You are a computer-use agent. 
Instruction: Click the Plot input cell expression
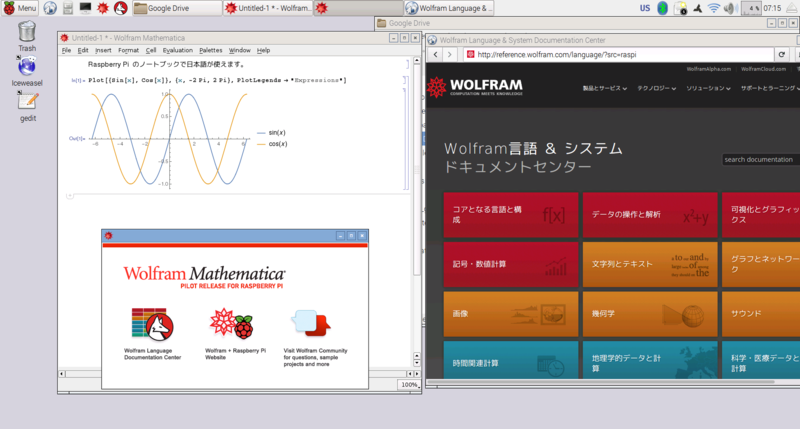217,80
